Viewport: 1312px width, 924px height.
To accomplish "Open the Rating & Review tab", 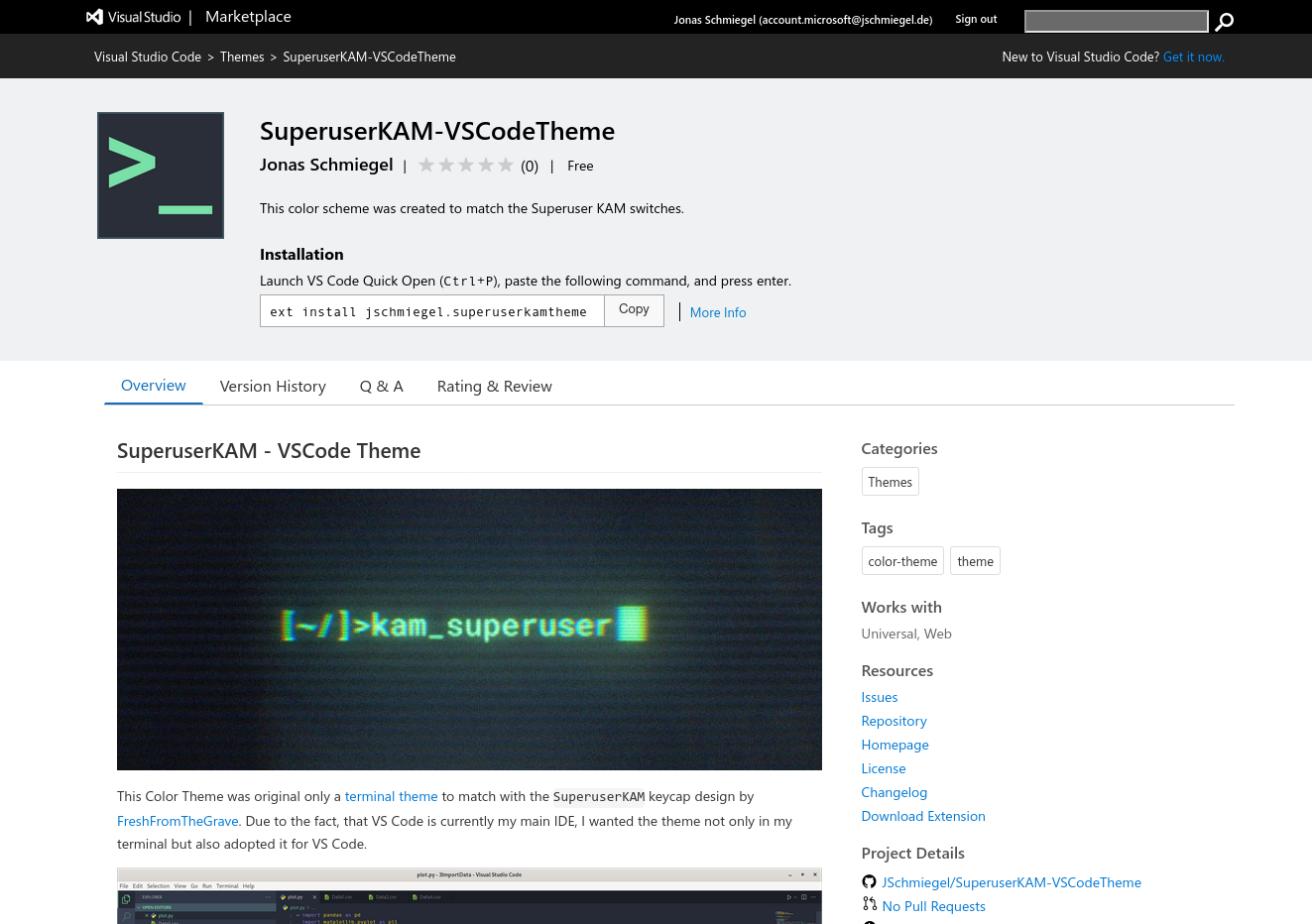I will 495,387.
